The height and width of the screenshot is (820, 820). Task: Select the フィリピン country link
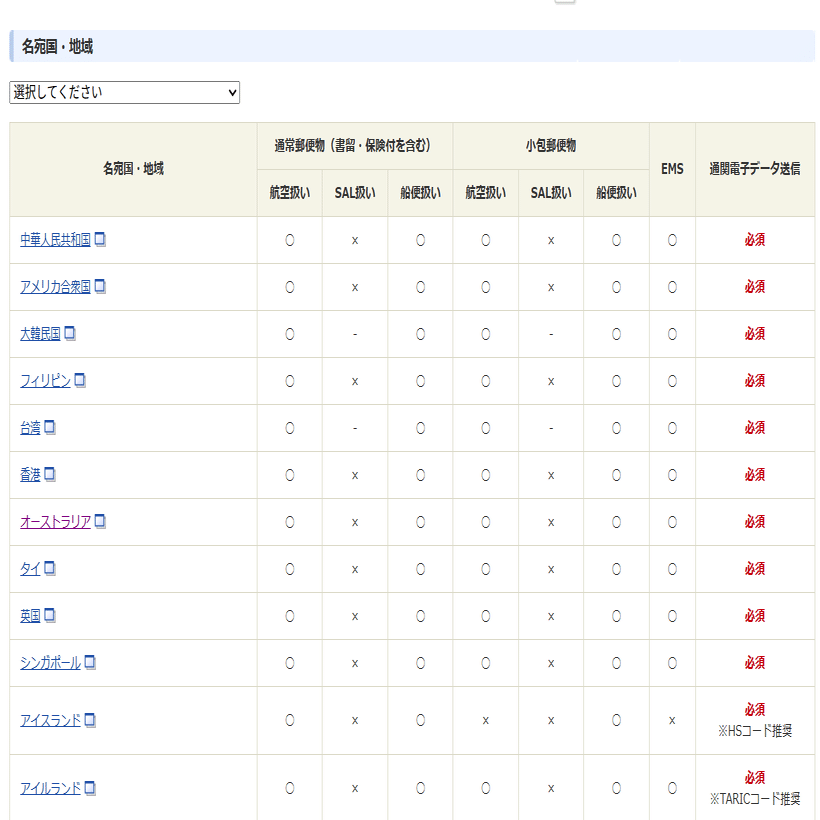click(45, 380)
